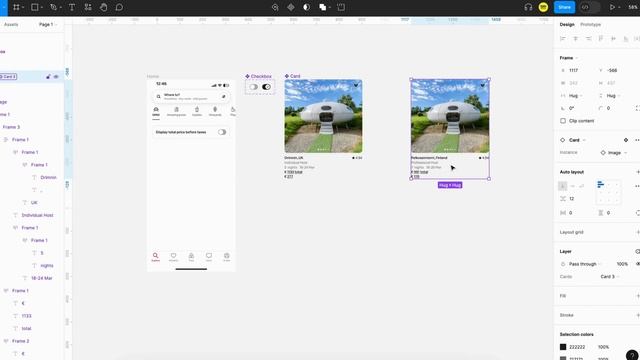The height and width of the screenshot is (360, 640).
Task: Click the first Card UFO house image
Action: coord(323,116)
